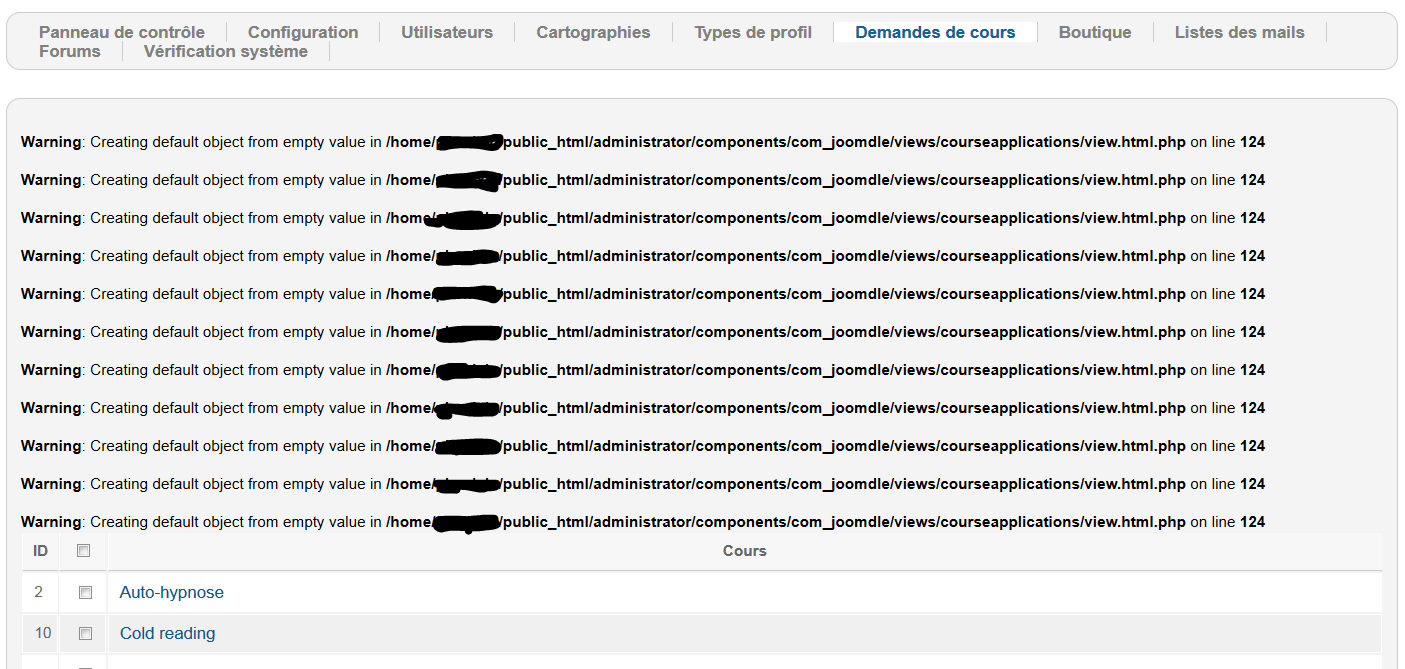Open the Auto-hypnose course link

coord(171,593)
